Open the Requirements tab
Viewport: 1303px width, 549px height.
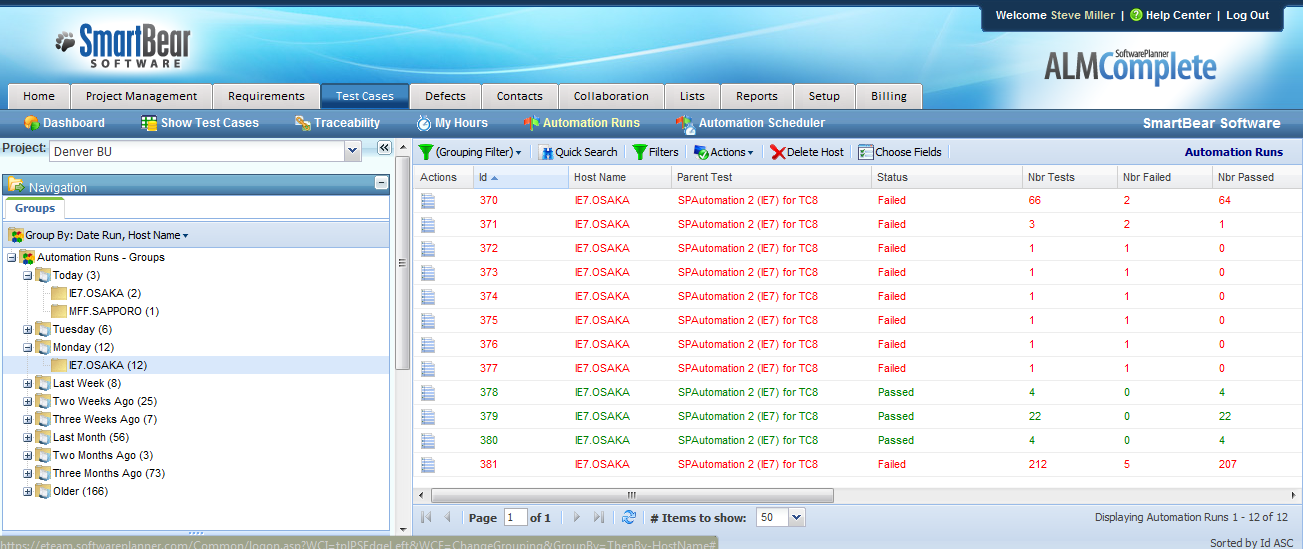266,96
